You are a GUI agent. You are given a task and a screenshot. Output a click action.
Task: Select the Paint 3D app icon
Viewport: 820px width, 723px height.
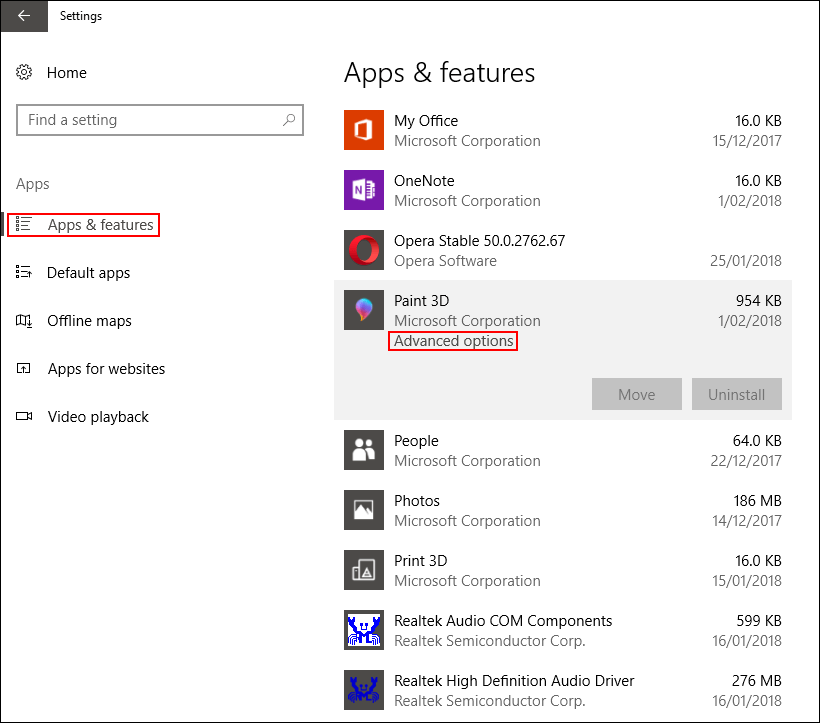click(363, 310)
